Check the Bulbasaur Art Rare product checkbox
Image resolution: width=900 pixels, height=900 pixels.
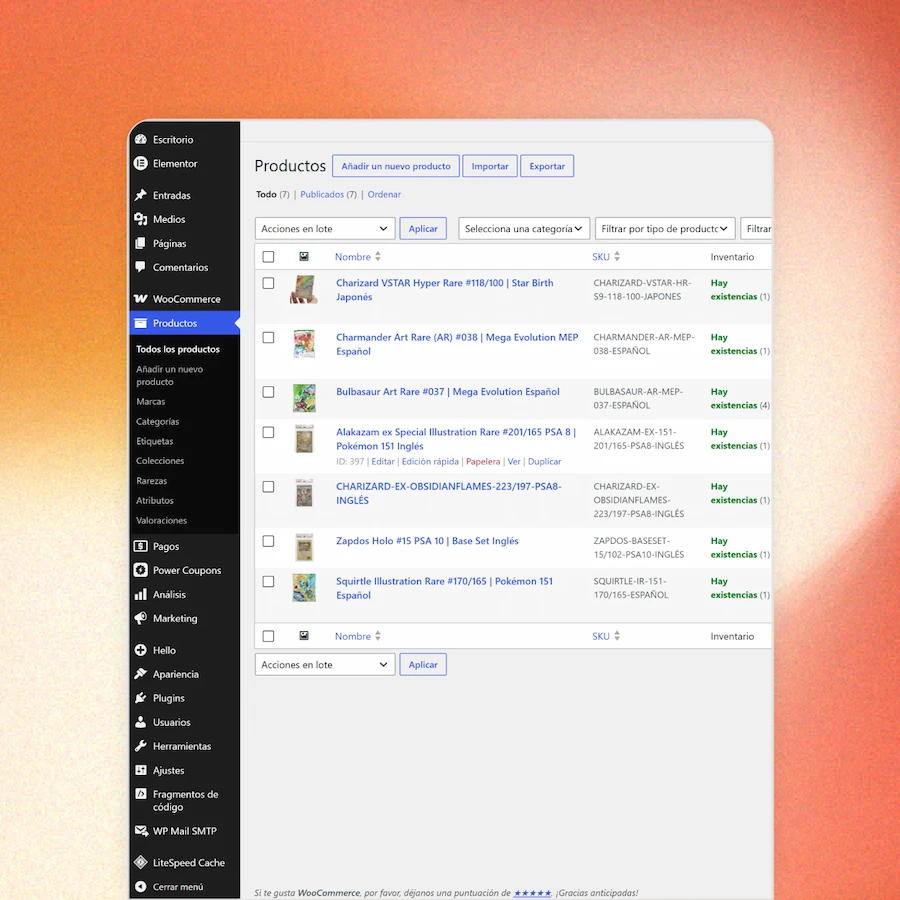tap(268, 392)
